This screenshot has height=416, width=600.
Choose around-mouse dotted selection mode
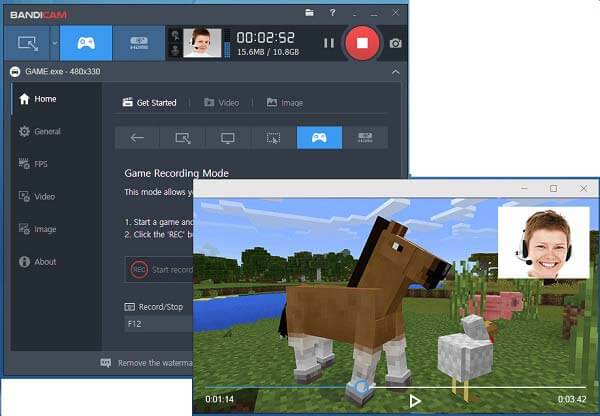[x=274, y=137]
